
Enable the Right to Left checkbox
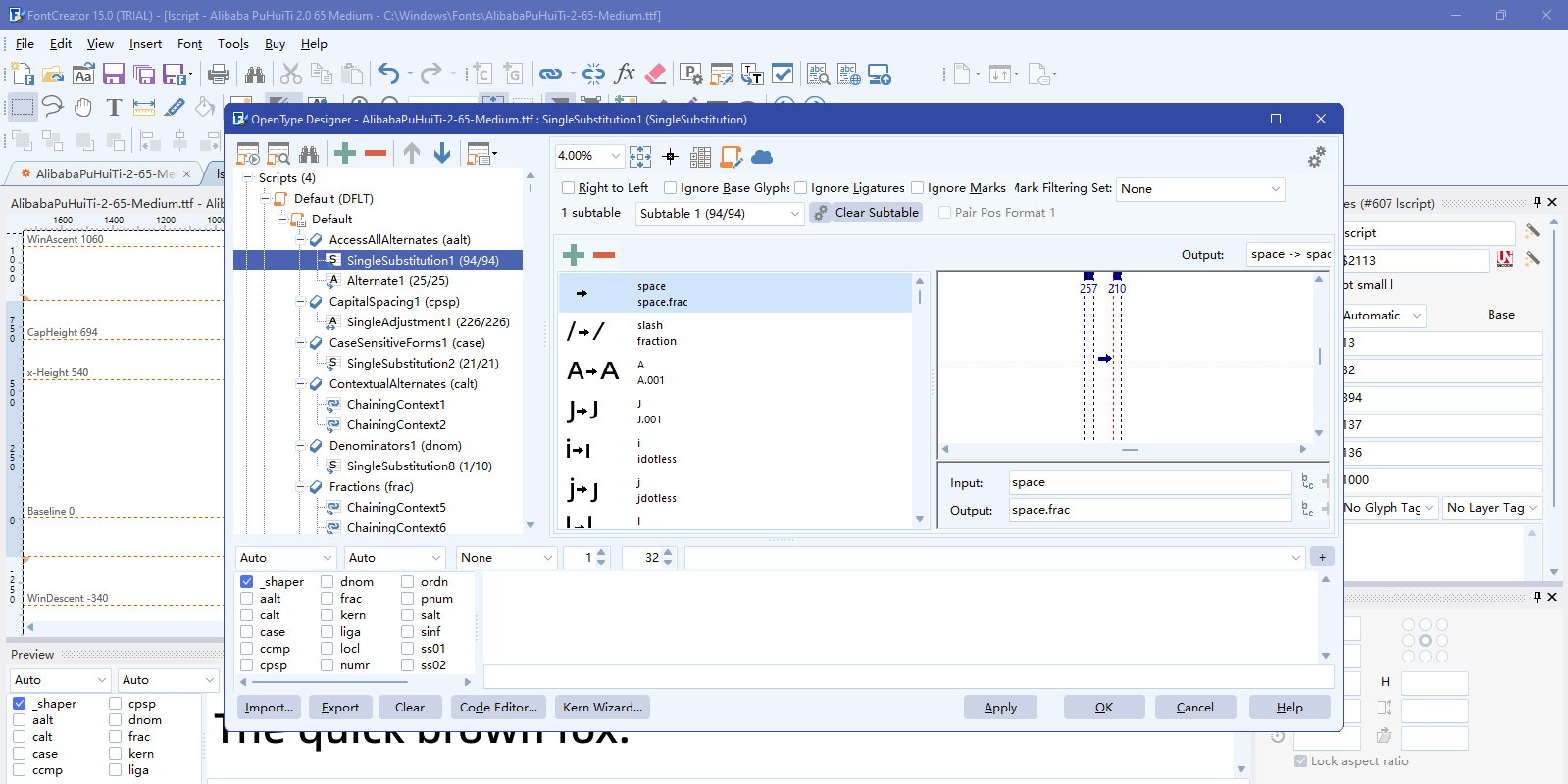[x=568, y=188]
